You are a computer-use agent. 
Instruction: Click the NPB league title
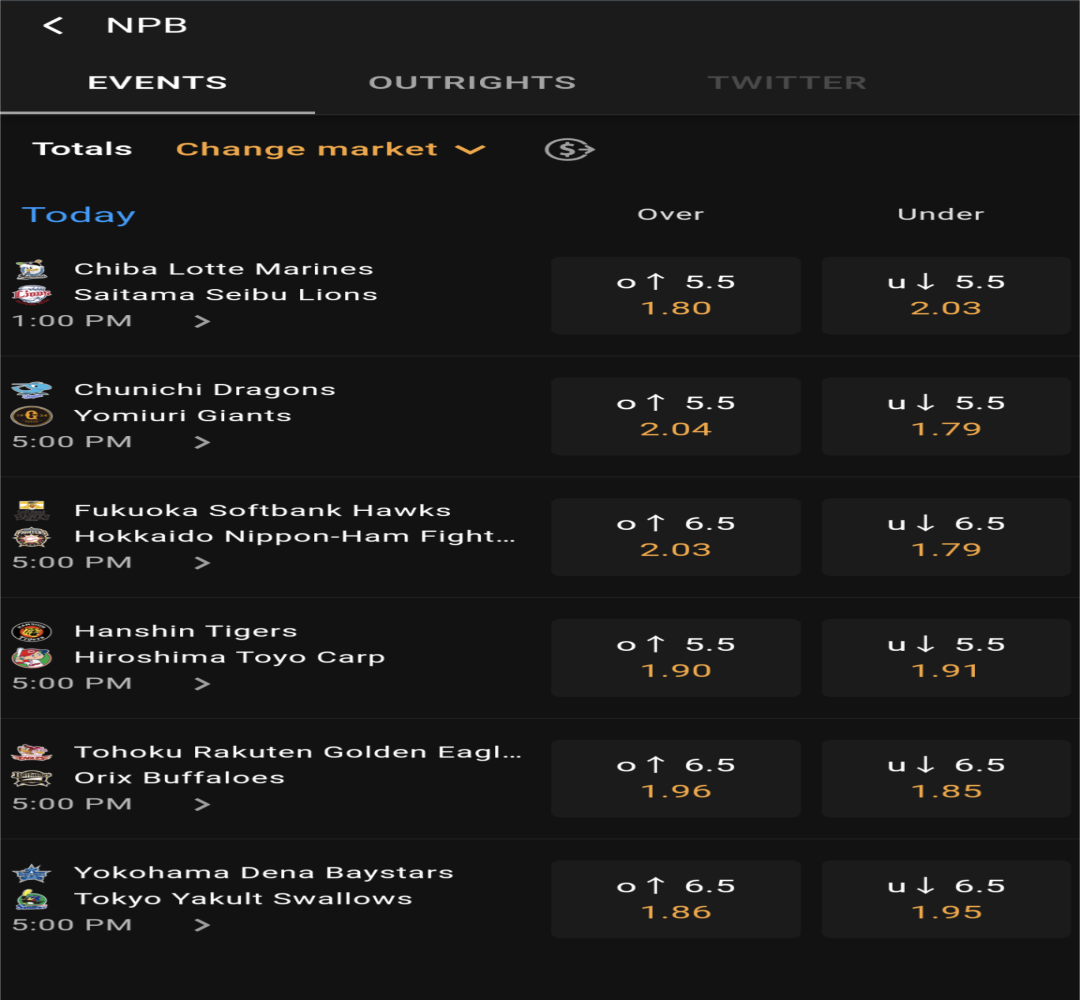coord(147,25)
